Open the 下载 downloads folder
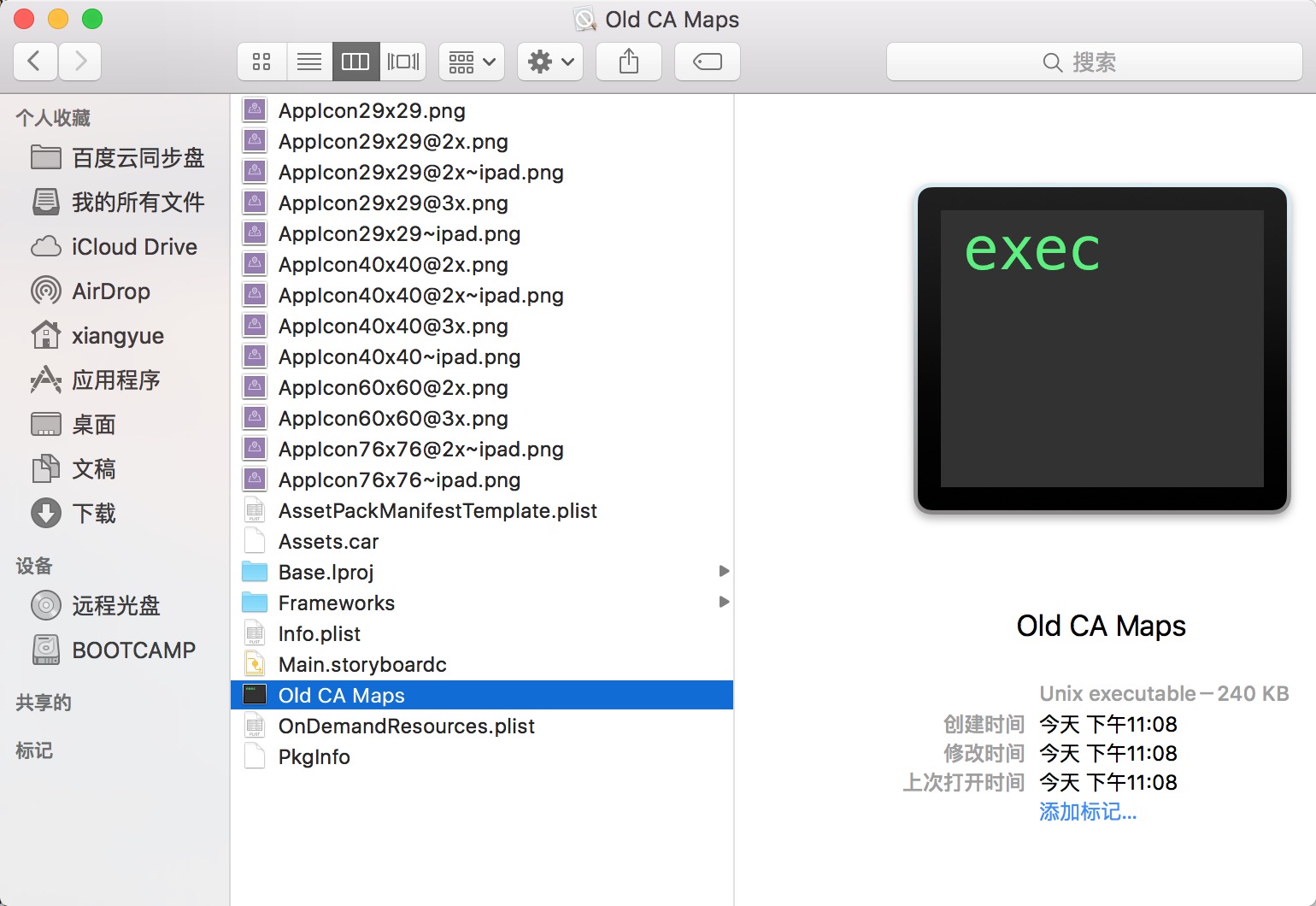This screenshot has height=906, width=1316. pos(93,514)
